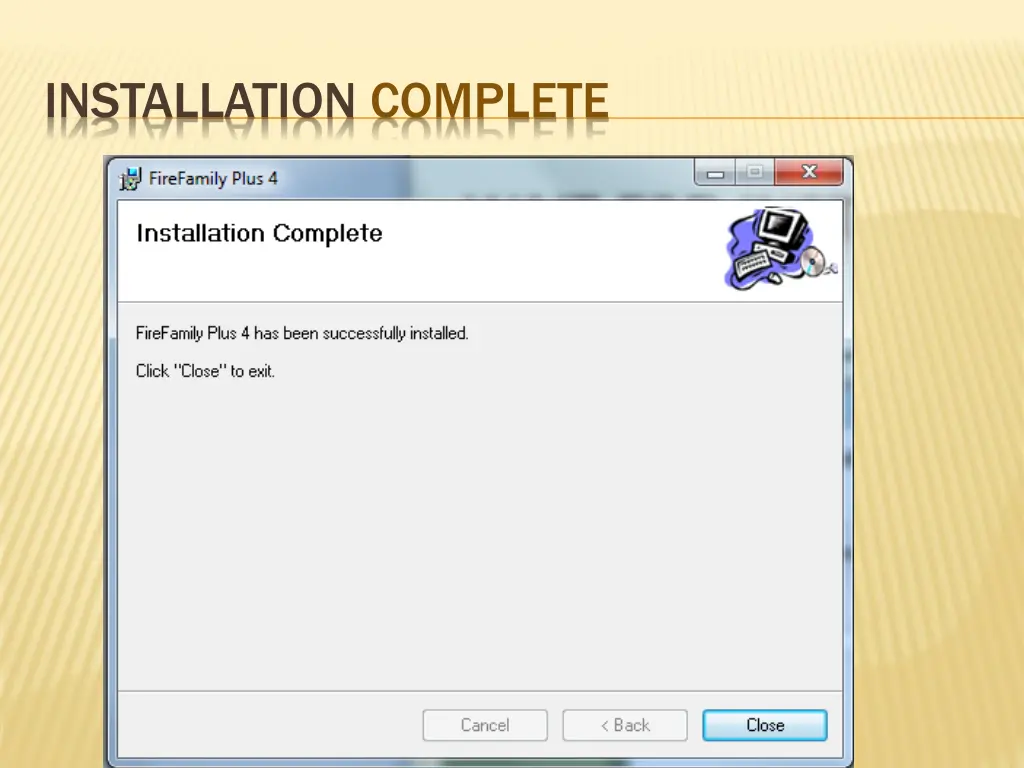Click the Click Close to exit instruction
Screen dimensions: 1024x768
click(205, 371)
